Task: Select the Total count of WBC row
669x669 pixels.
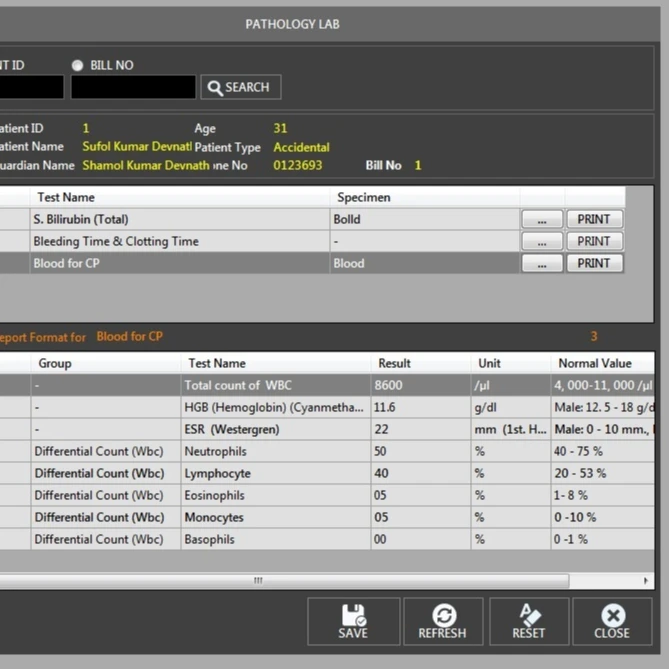Action: (x=327, y=385)
